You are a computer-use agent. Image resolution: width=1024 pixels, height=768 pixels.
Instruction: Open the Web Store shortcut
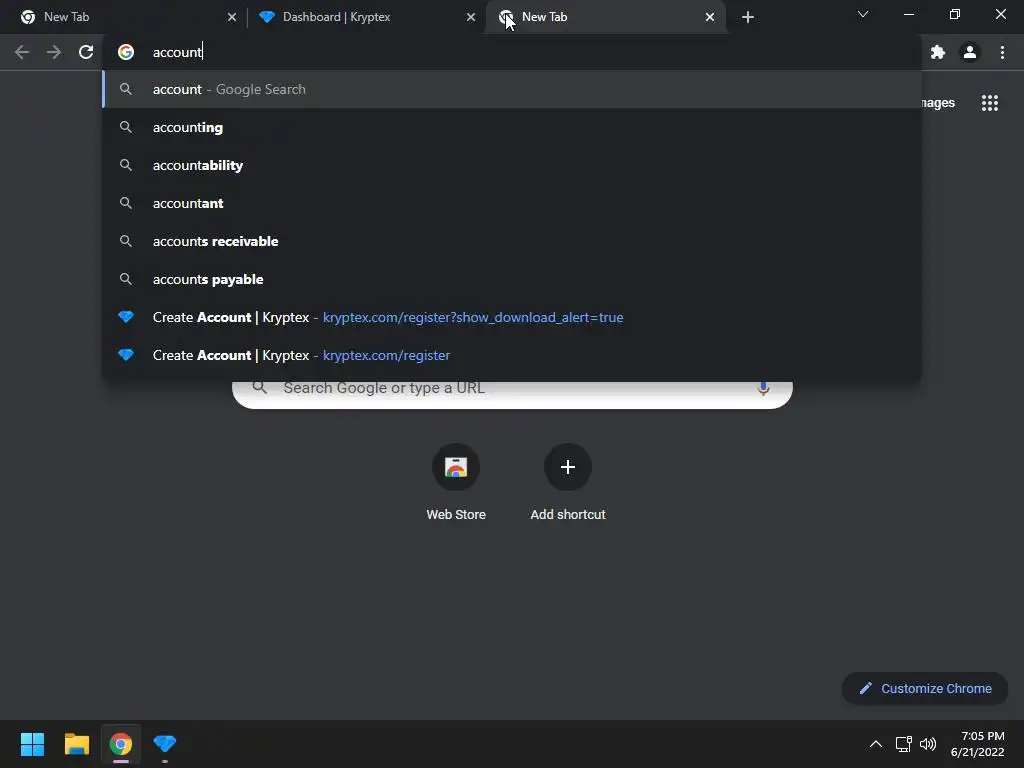(456, 483)
